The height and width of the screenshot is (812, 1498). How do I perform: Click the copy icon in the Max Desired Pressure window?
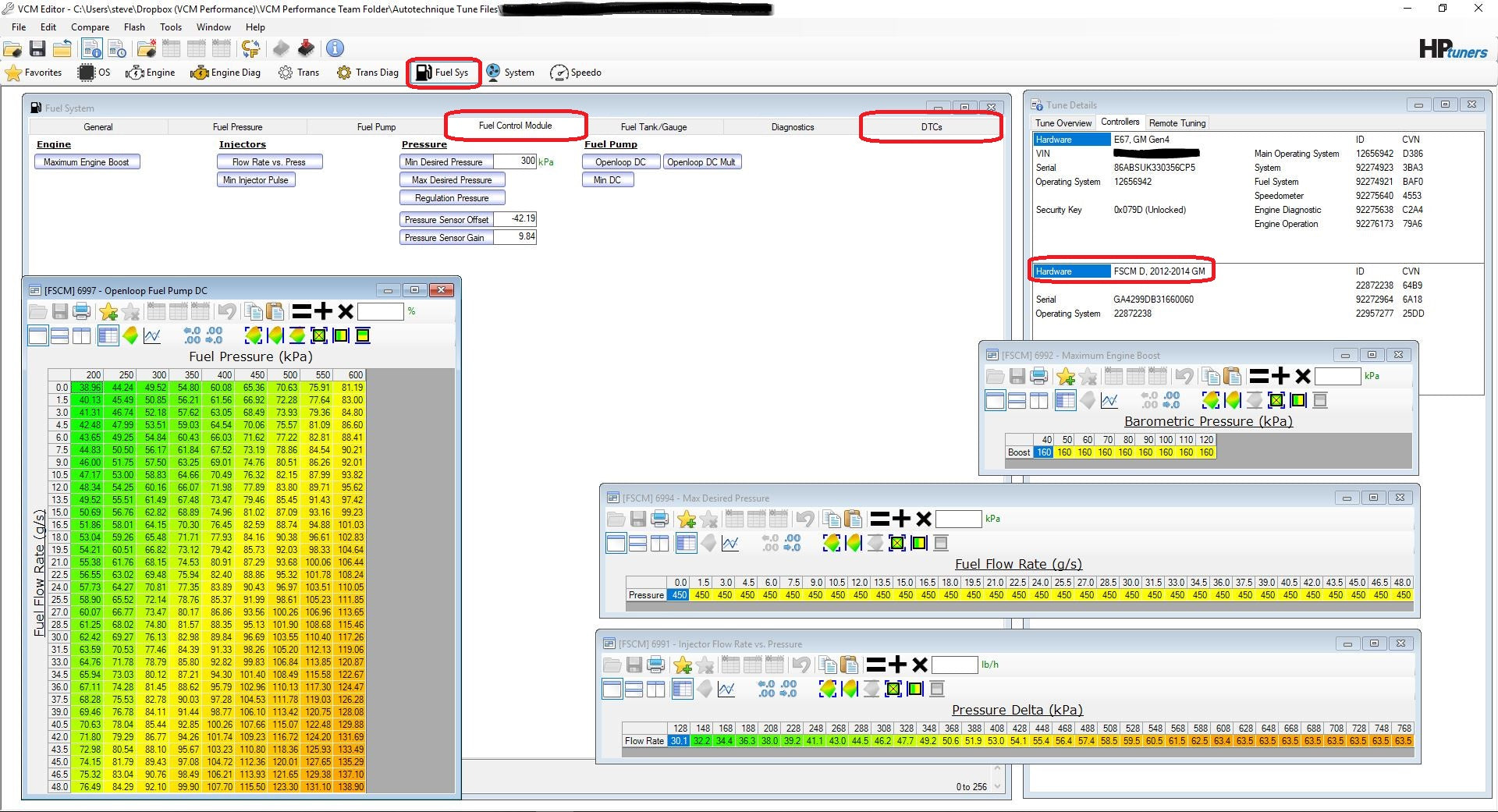[x=831, y=519]
